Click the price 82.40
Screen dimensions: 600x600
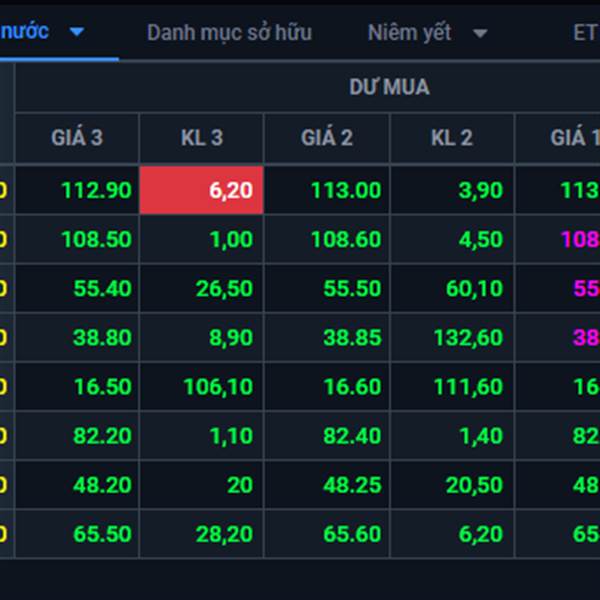pos(352,435)
